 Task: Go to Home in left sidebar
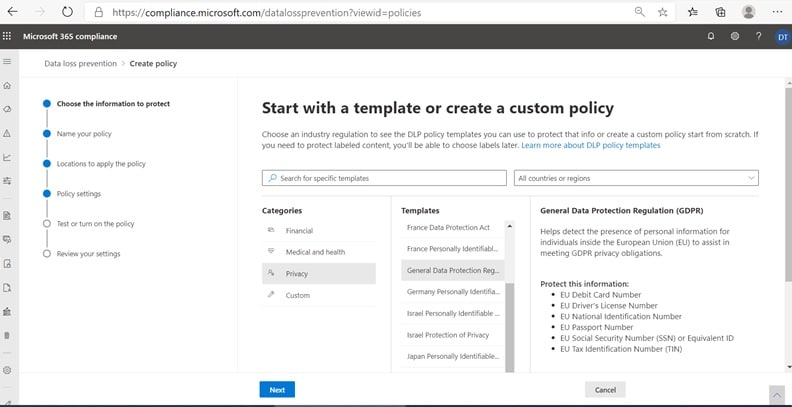(x=7, y=85)
